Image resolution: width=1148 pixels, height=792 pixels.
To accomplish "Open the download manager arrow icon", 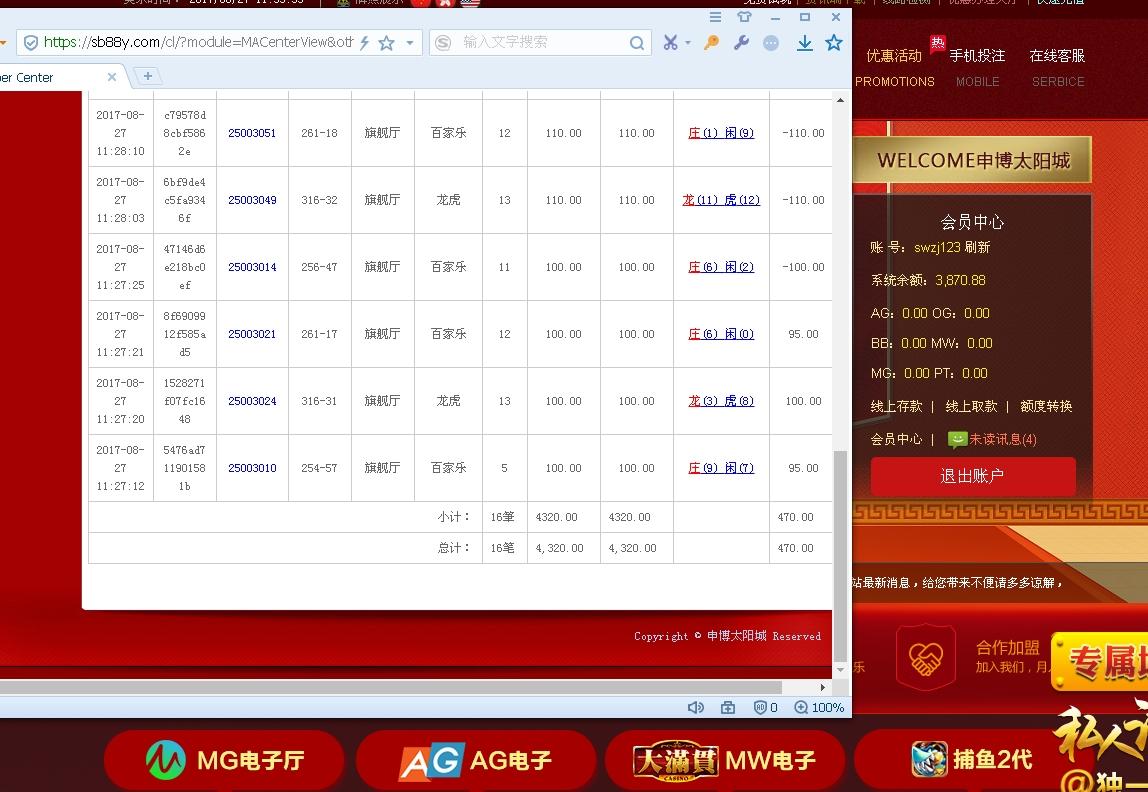I will click(x=805, y=43).
